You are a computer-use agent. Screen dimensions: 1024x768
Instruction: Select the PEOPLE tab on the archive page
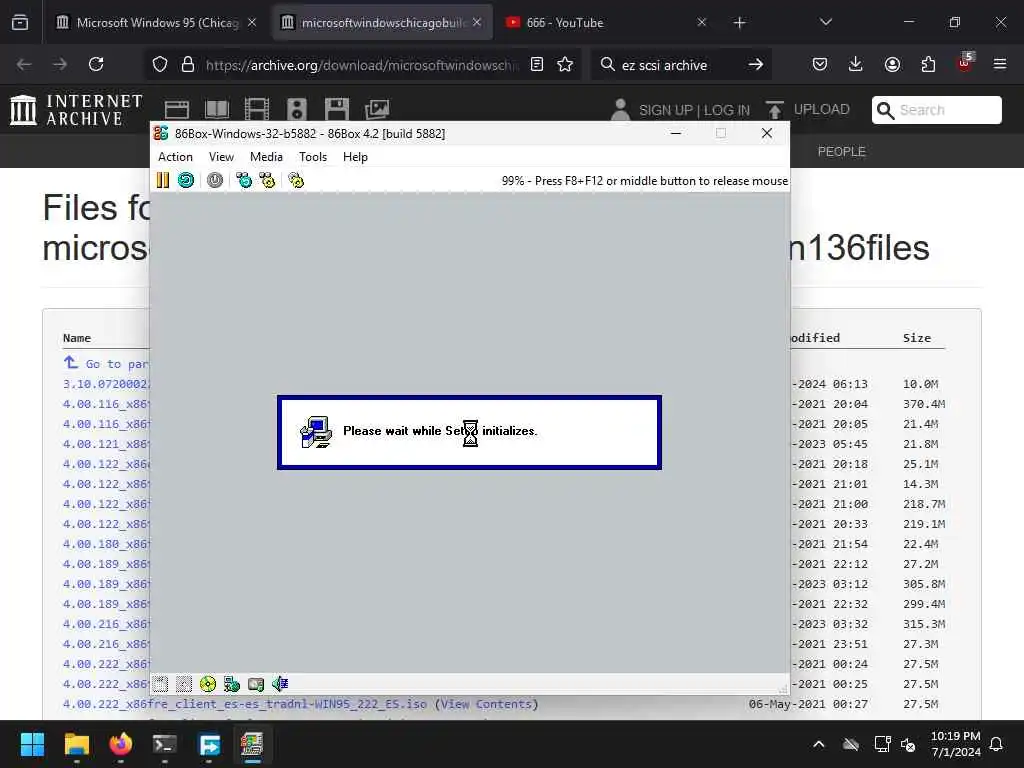click(842, 152)
